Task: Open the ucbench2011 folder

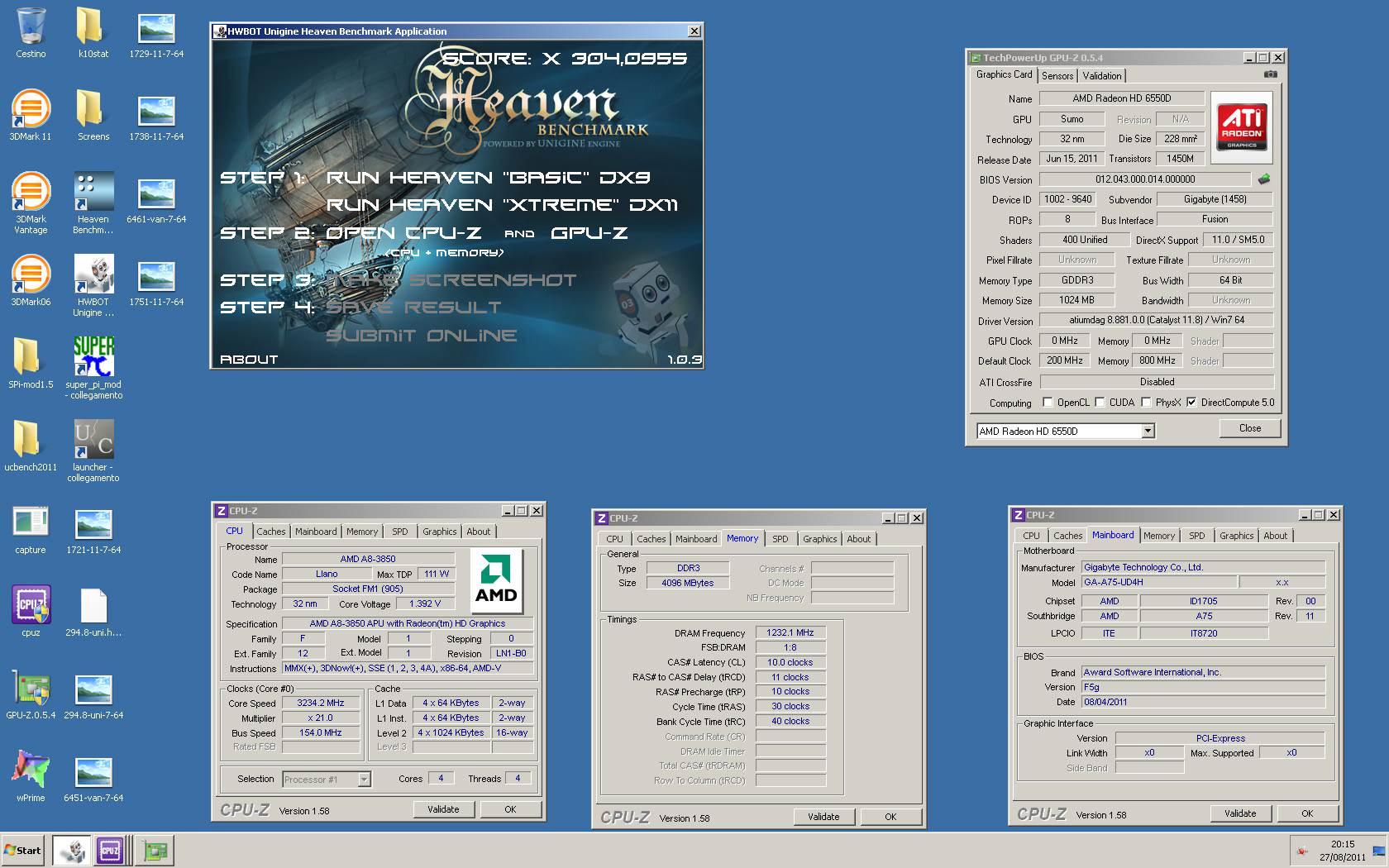Action: [31, 446]
